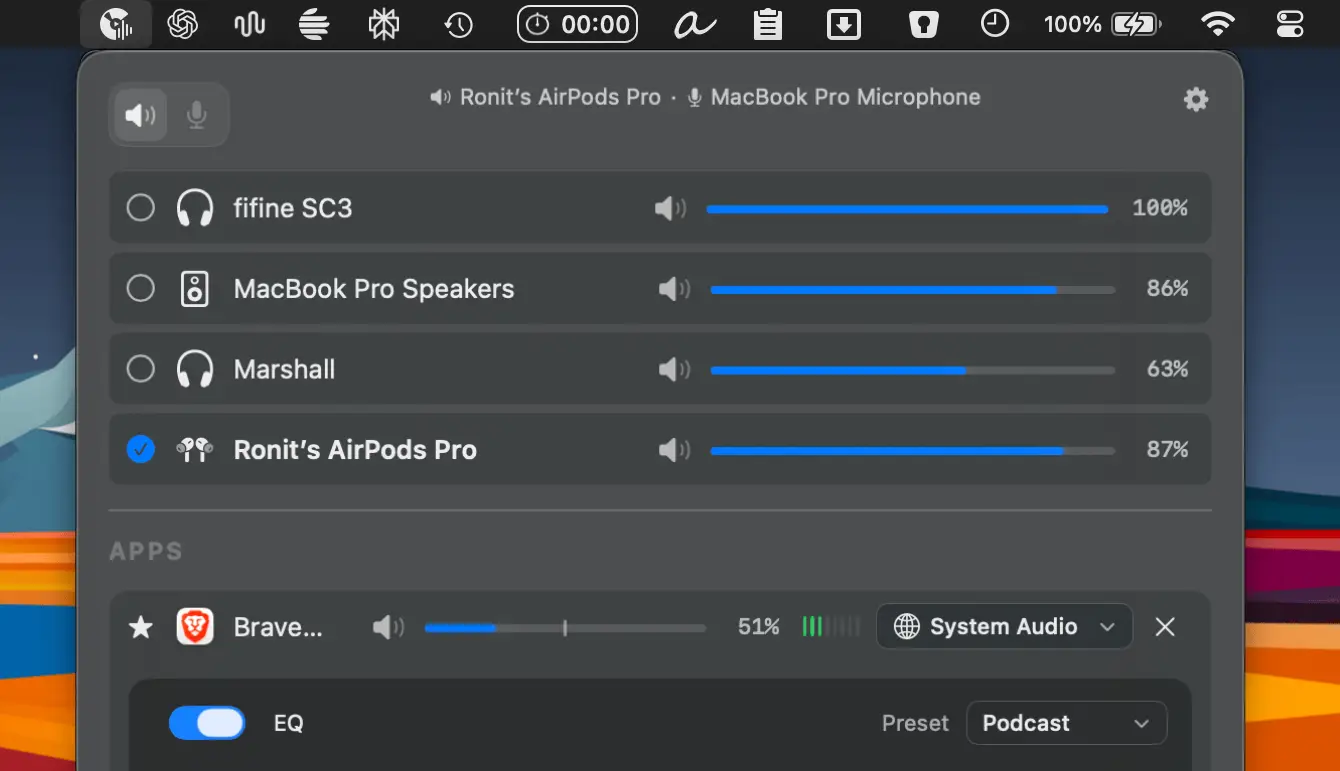Open the ChatGPT menu bar icon
The height and width of the screenshot is (771, 1340).
click(182, 24)
